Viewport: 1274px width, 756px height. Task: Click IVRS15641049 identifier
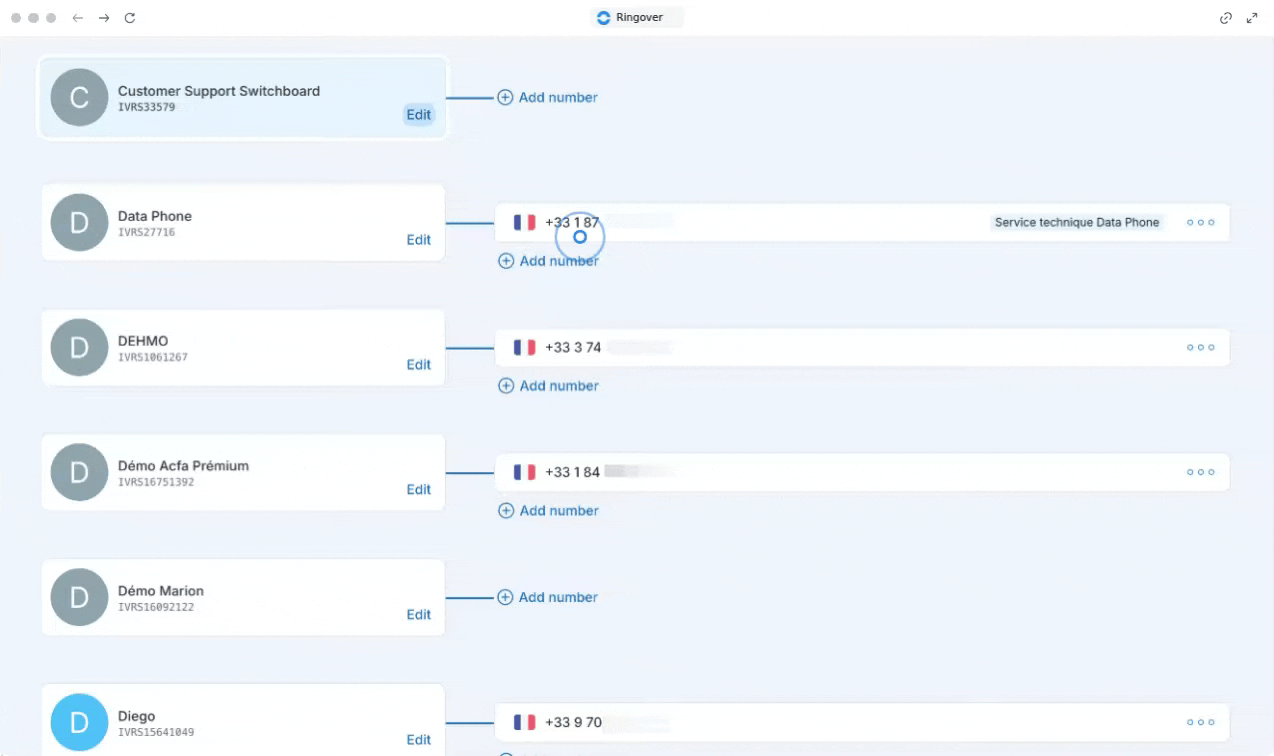point(156,732)
